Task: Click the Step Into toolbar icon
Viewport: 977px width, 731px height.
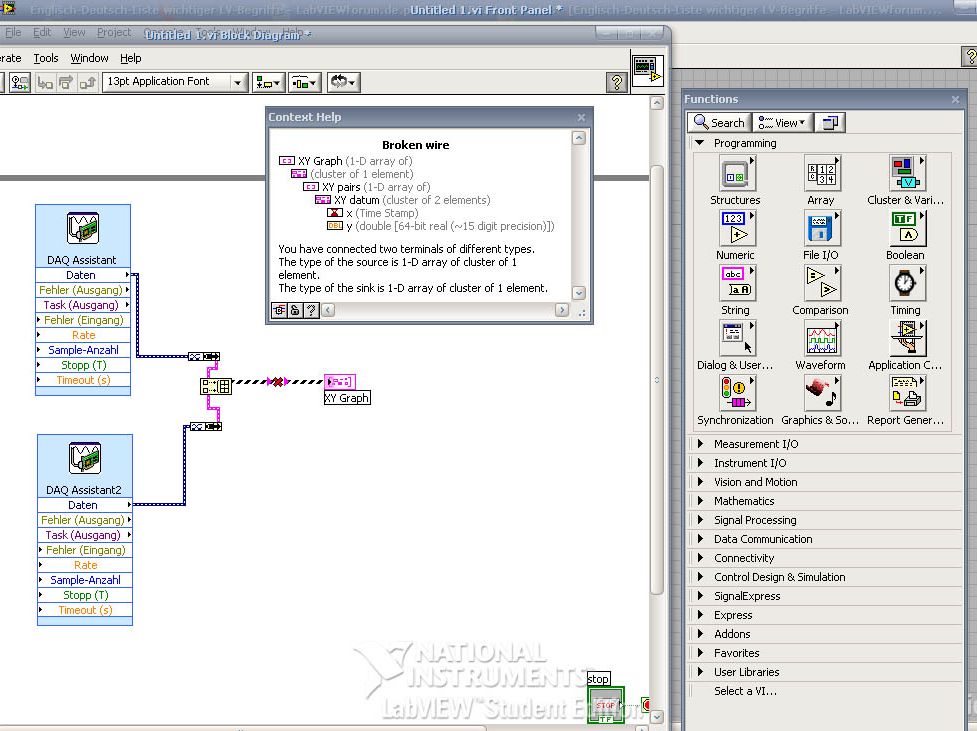Action: [45, 82]
